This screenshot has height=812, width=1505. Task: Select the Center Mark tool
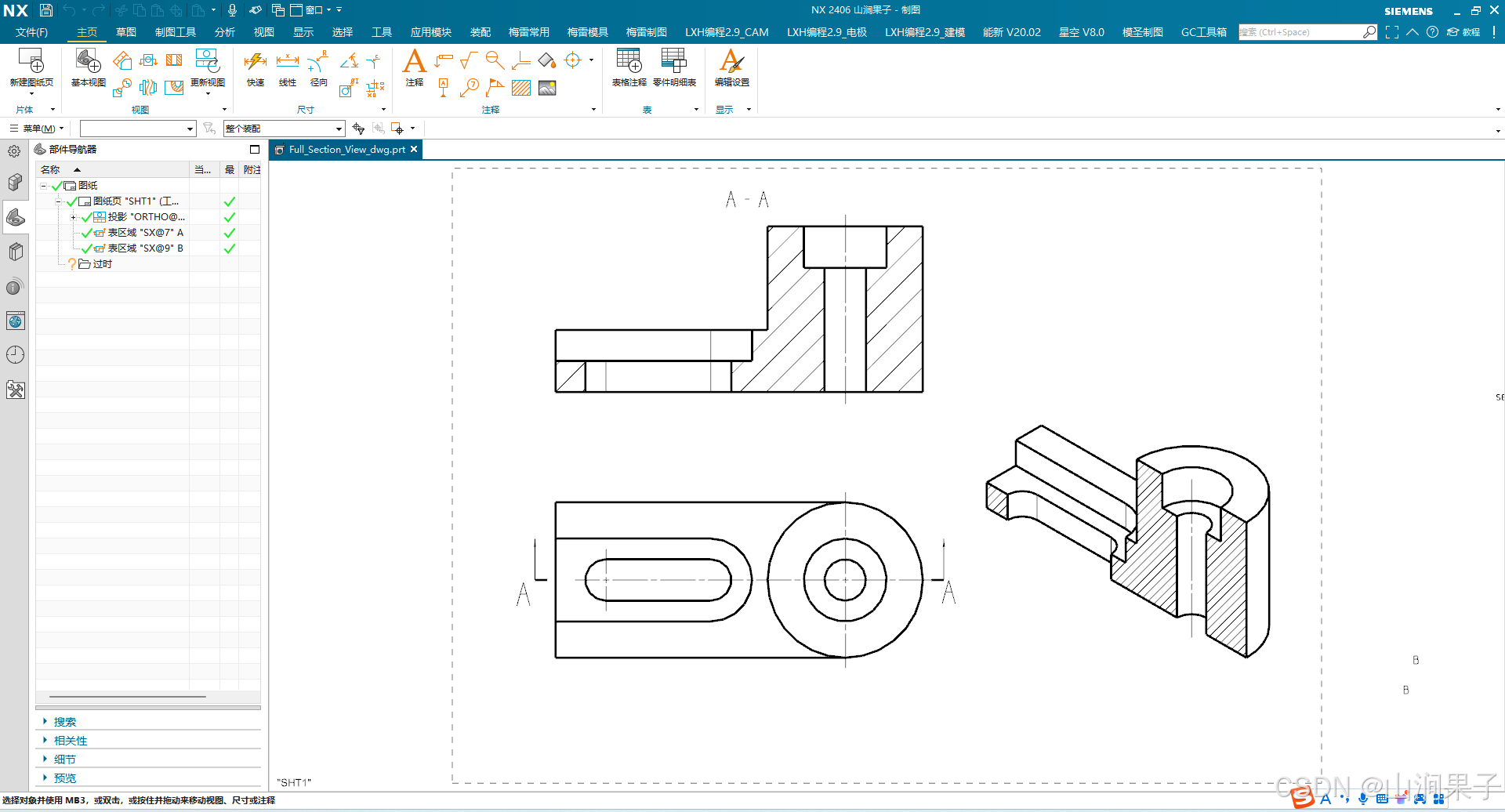click(x=573, y=60)
